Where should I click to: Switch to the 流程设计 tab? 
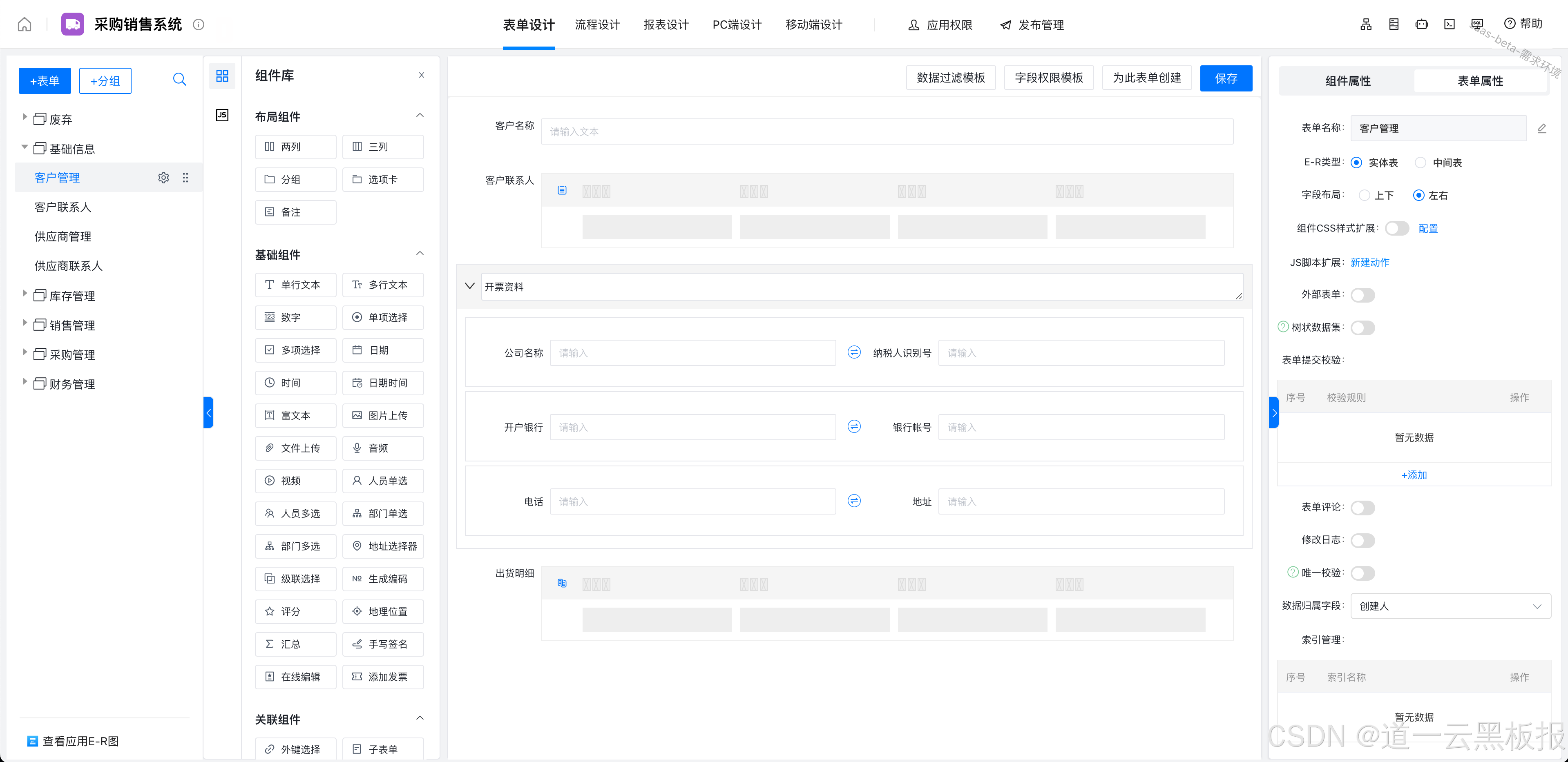coord(597,25)
